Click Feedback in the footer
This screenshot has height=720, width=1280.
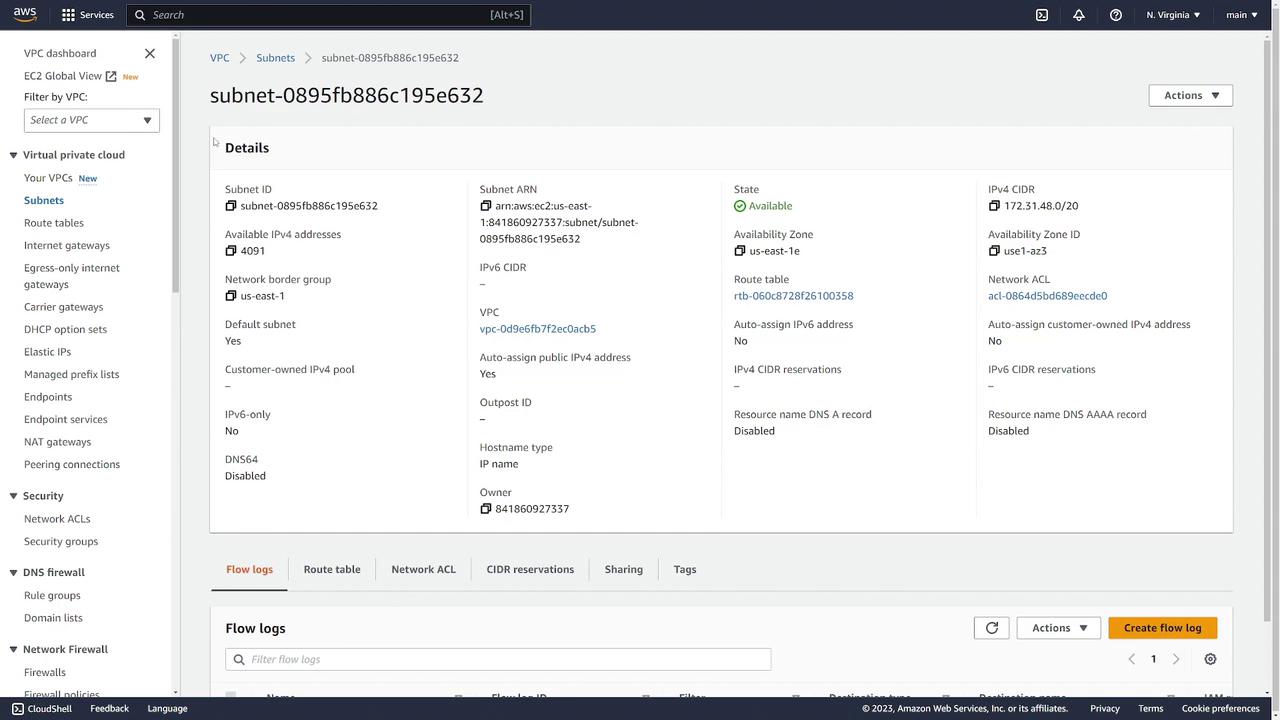click(x=109, y=709)
